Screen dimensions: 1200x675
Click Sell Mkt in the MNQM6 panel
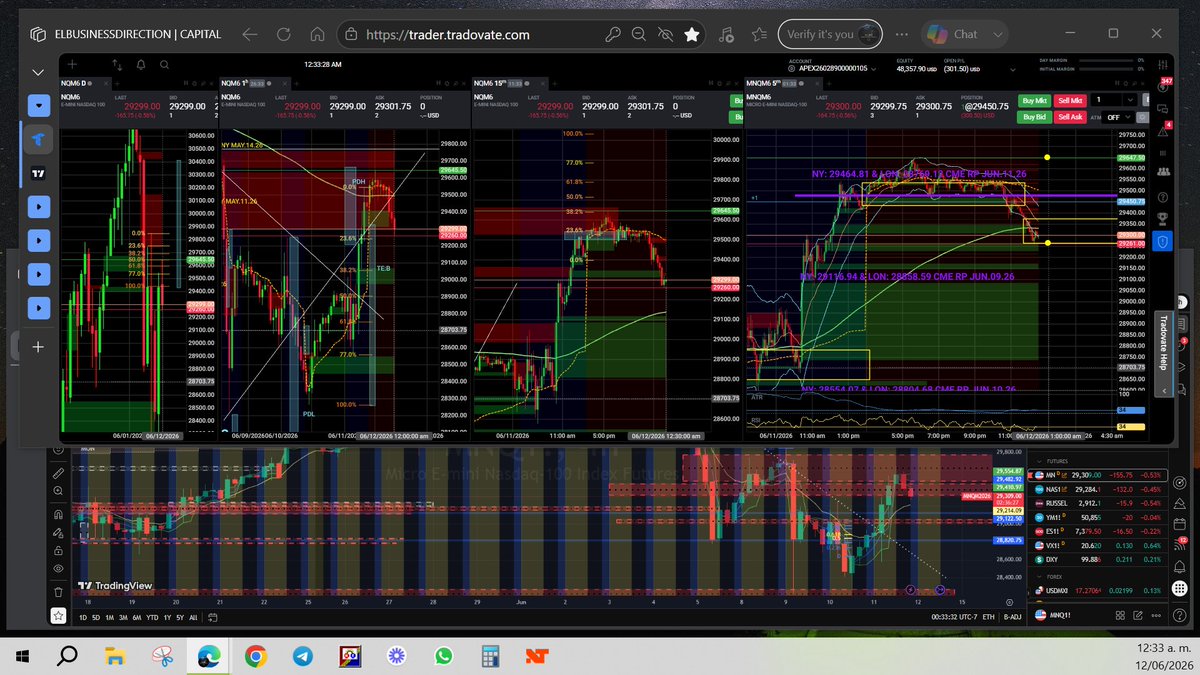pos(1070,100)
